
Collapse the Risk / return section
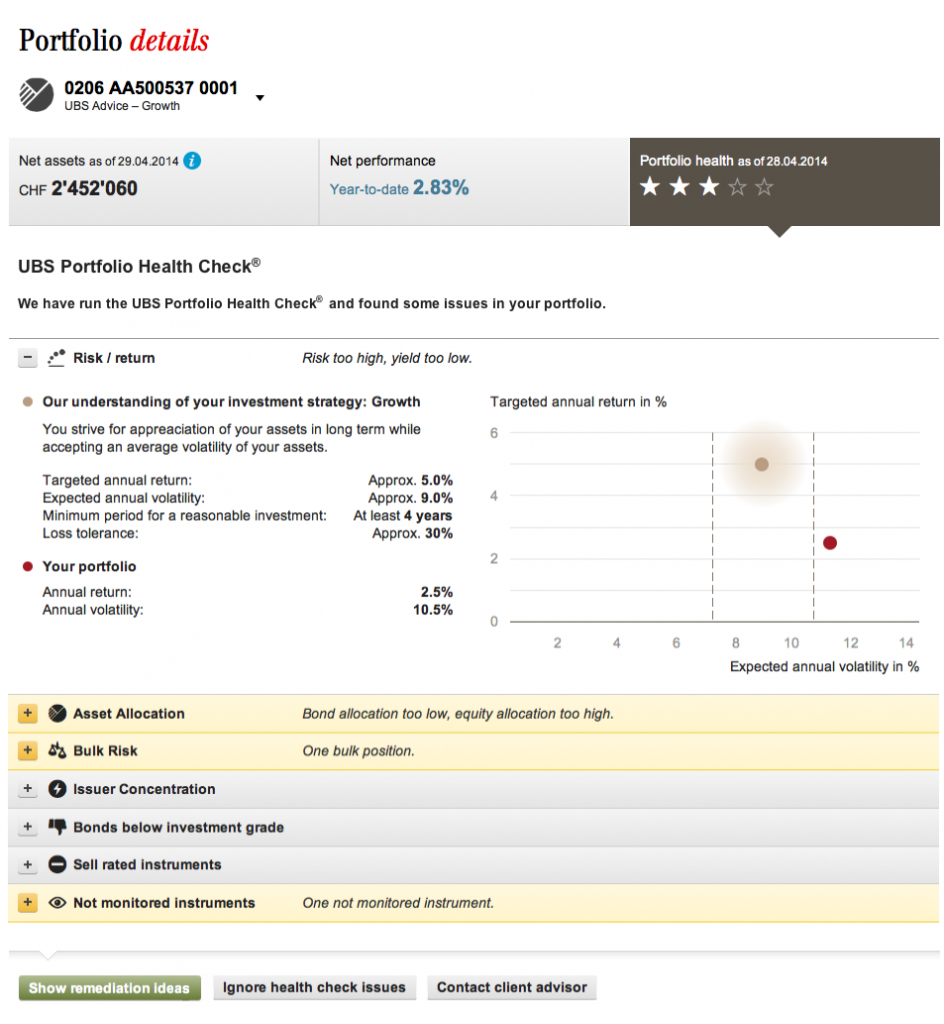tap(27, 357)
